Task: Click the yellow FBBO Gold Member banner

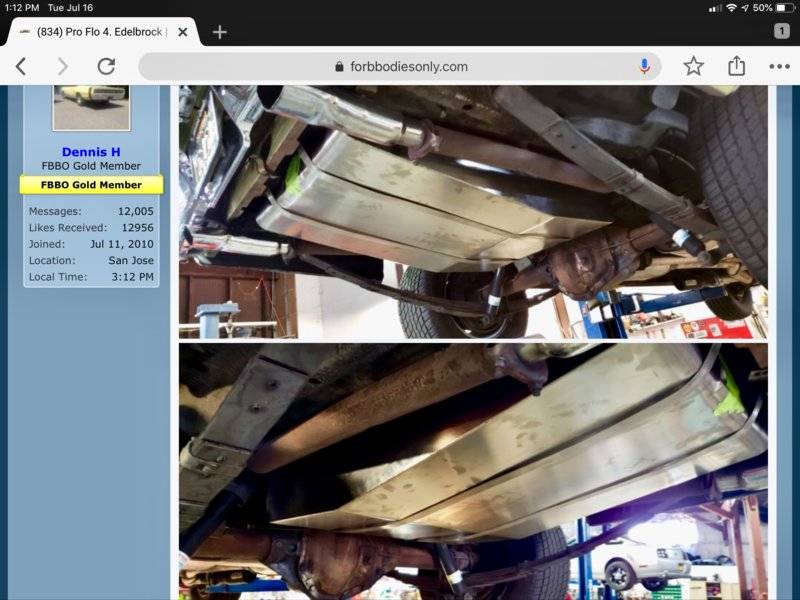Action: (x=91, y=185)
